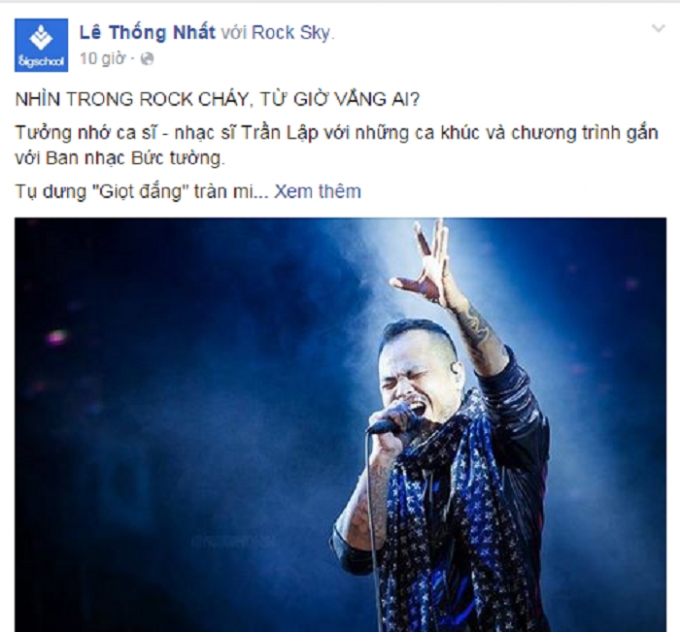
Task: Expand the post options chevron menu
Action: tap(659, 29)
